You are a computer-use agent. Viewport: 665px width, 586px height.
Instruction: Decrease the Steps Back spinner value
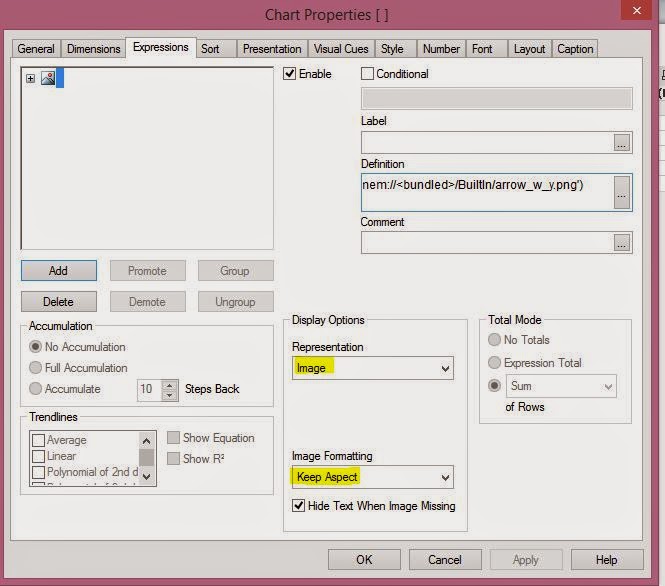coord(170,395)
